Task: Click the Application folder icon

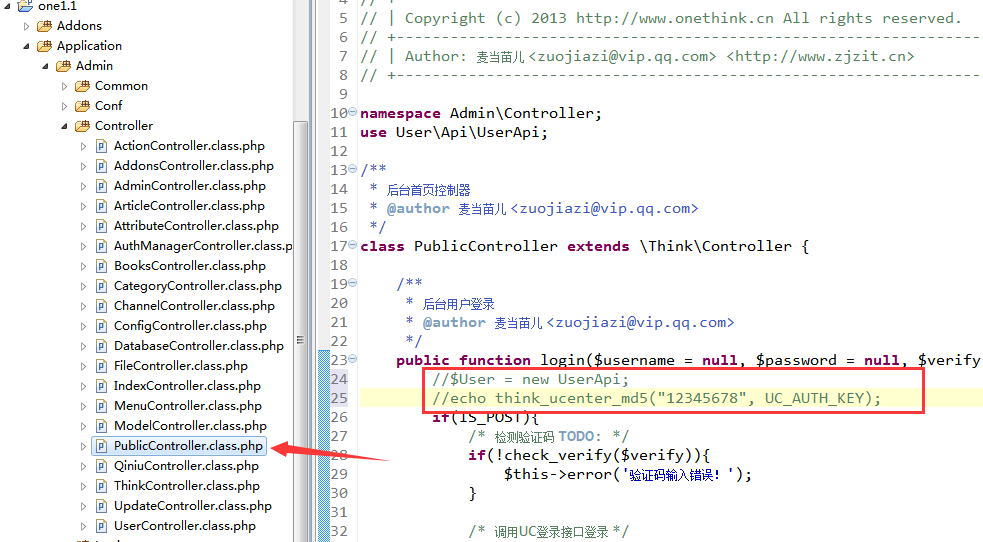Action: tap(44, 46)
